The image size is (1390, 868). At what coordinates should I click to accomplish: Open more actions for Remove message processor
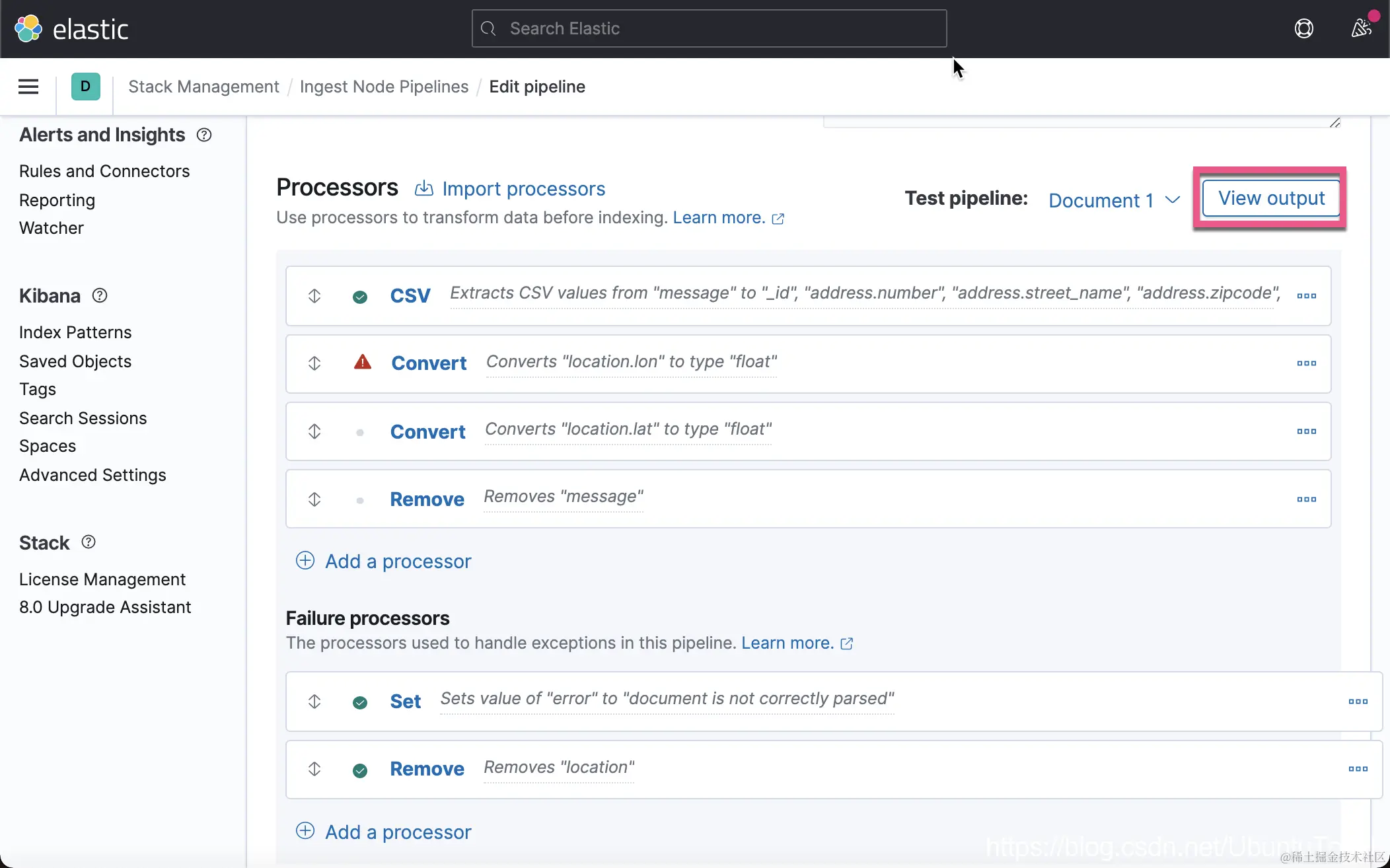(1306, 499)
